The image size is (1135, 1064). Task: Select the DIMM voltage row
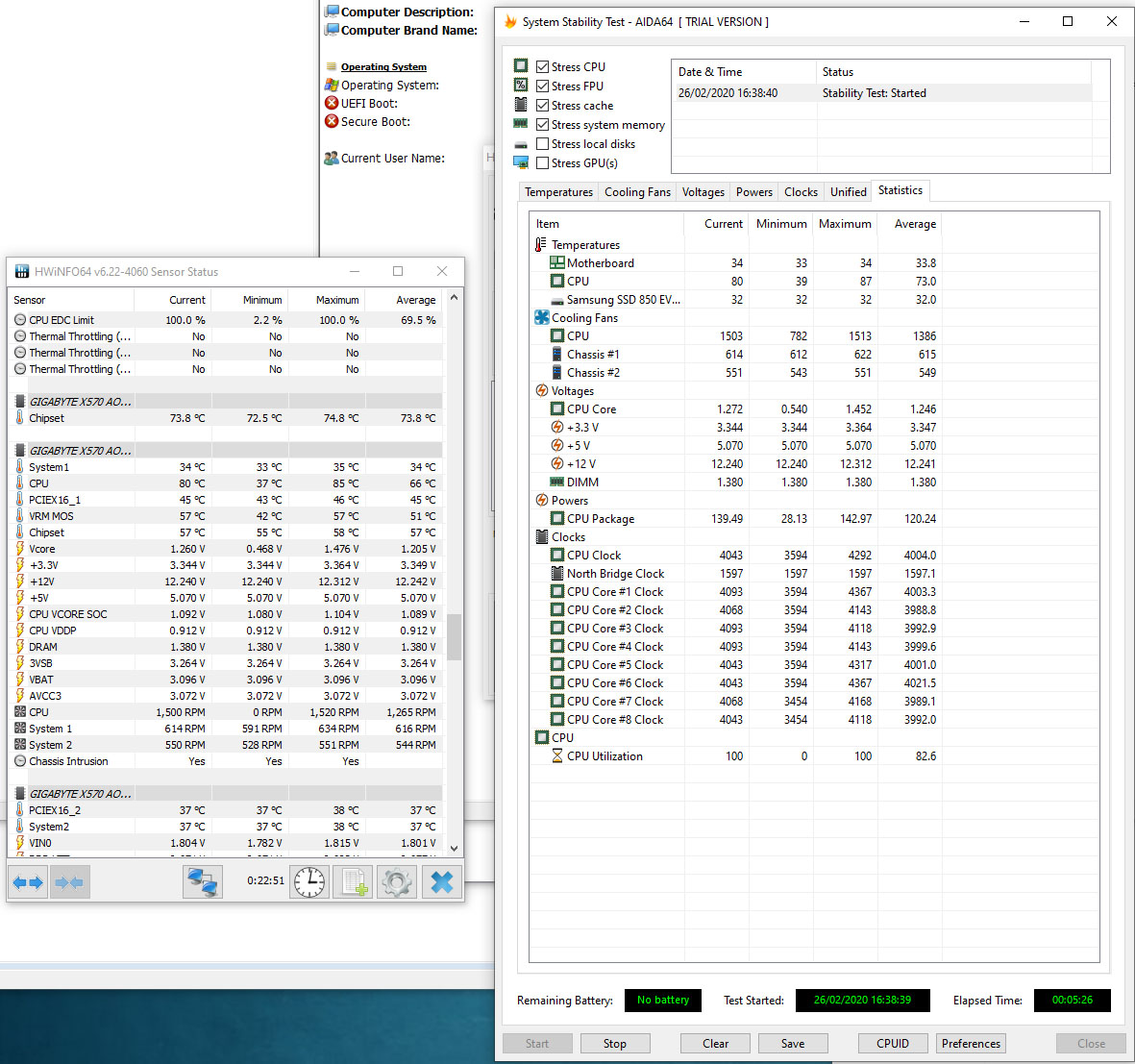coord(735,483)
